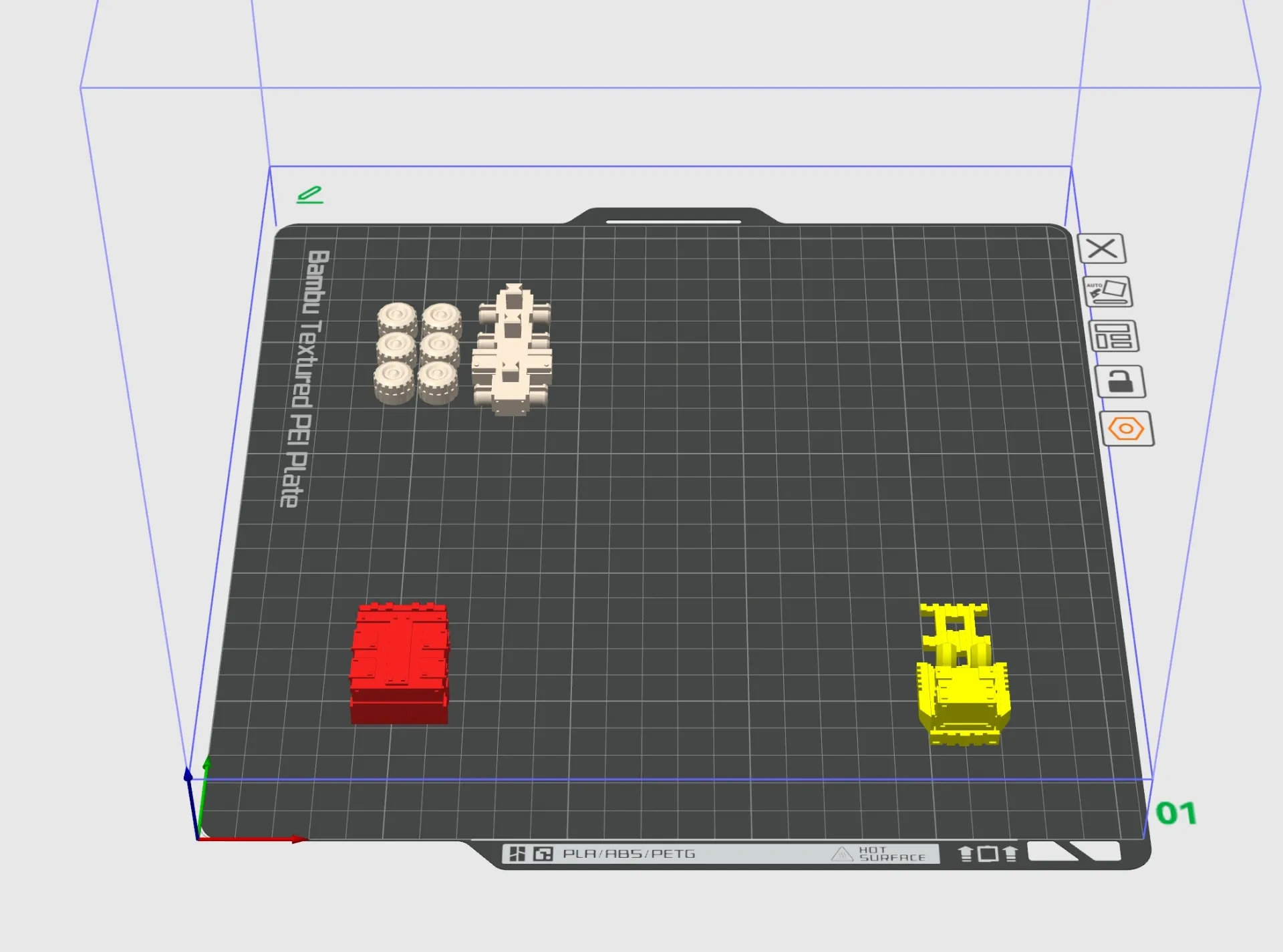Select the beige wheels model group

418,353
